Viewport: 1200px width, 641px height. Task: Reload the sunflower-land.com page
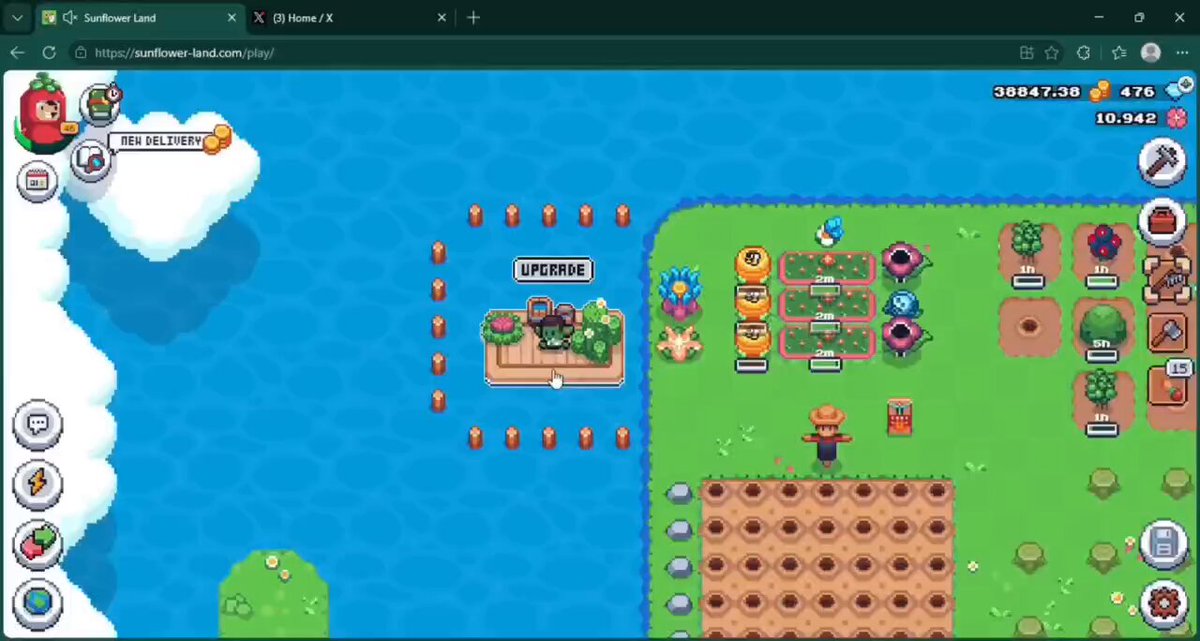coord(49,53)
